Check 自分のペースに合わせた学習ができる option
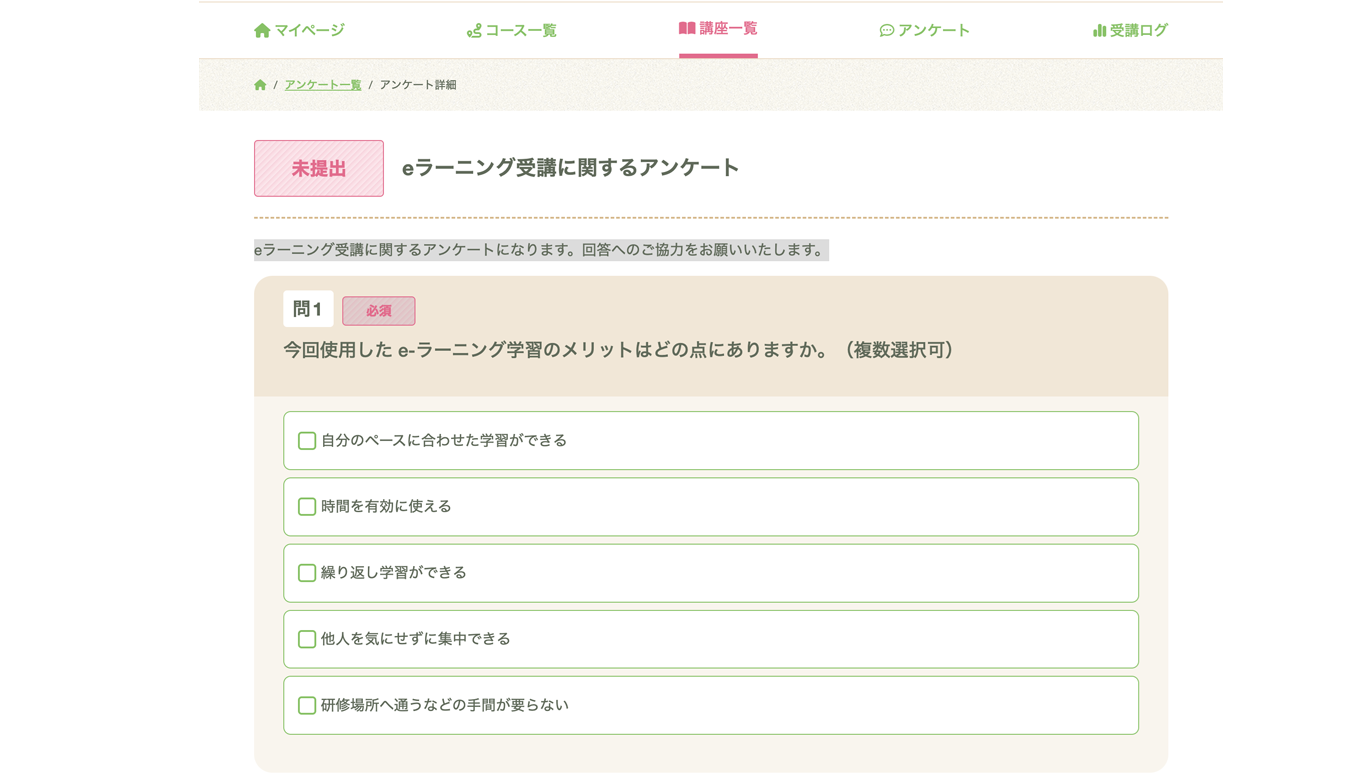The width and height of the screenshot is (1372, 780). (x=307, y=440)
